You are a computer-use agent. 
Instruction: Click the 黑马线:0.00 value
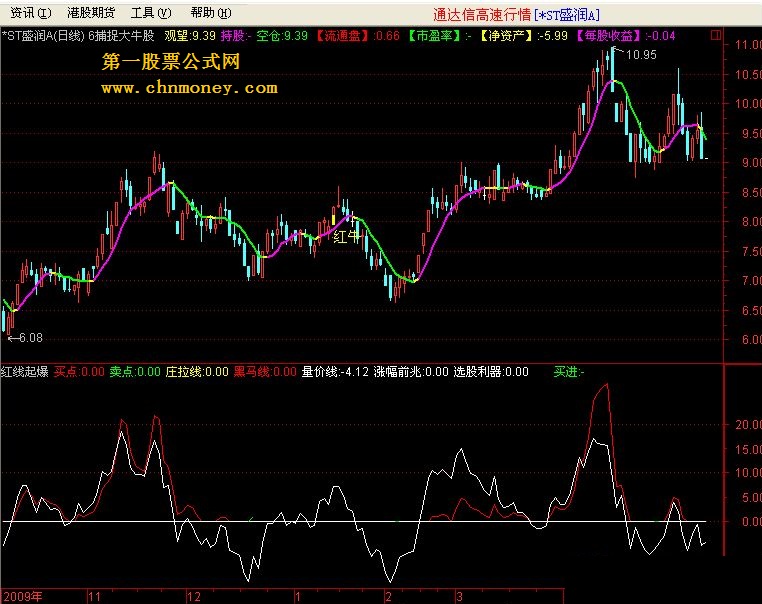click(x=265, y=372)
